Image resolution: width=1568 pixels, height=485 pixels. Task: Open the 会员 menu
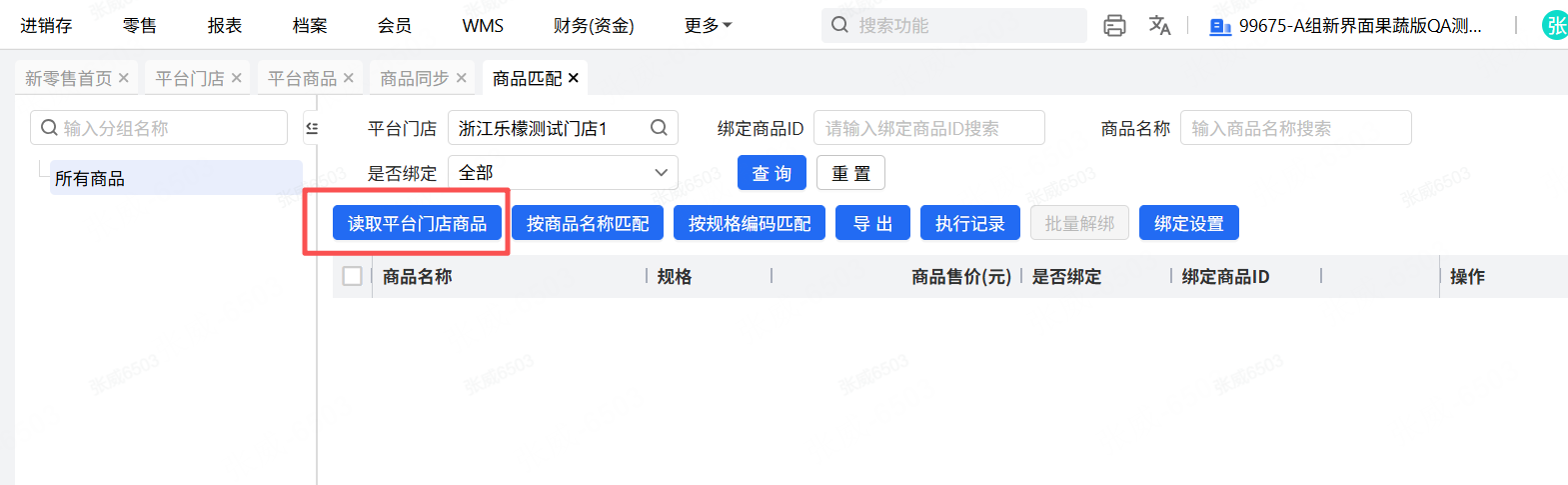click(395, 26)
